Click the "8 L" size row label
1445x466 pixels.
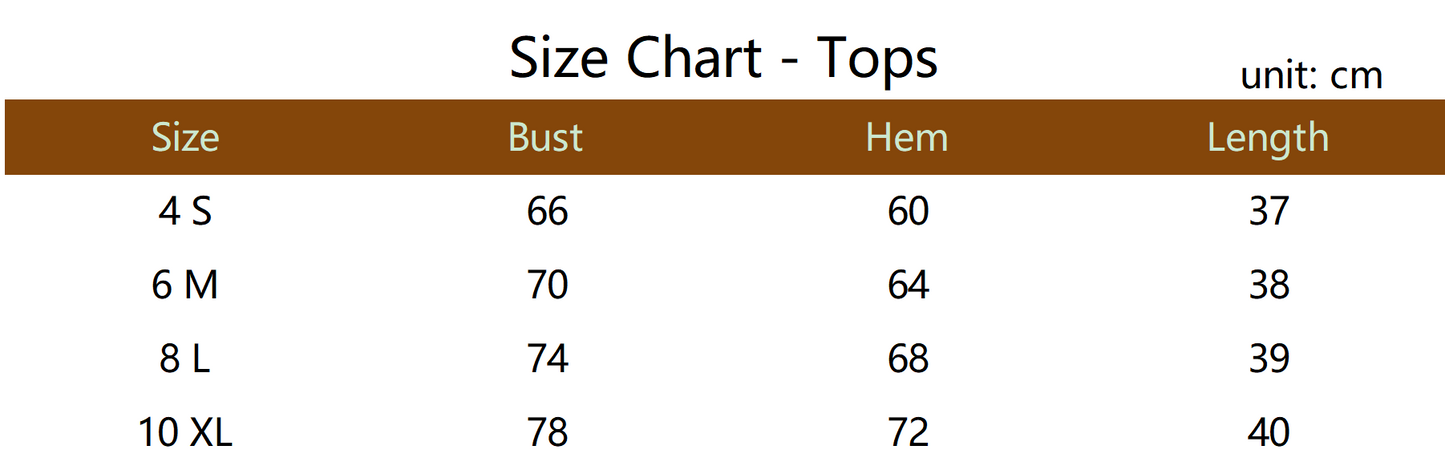(x=185, y=359)
